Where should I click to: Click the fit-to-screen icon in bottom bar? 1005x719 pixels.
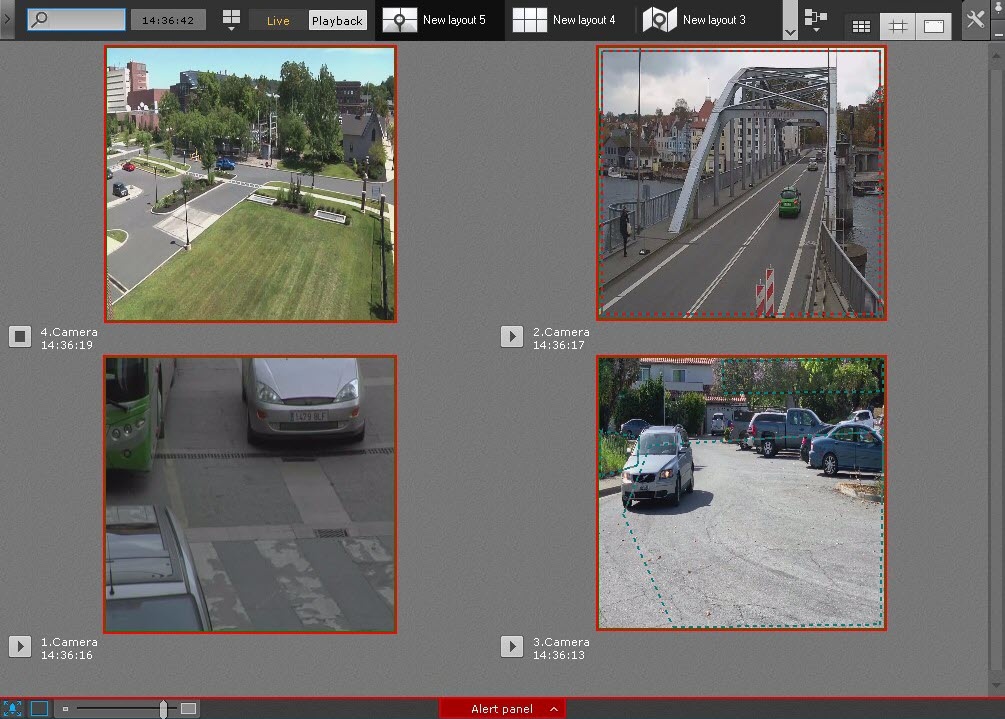point(14,708)
